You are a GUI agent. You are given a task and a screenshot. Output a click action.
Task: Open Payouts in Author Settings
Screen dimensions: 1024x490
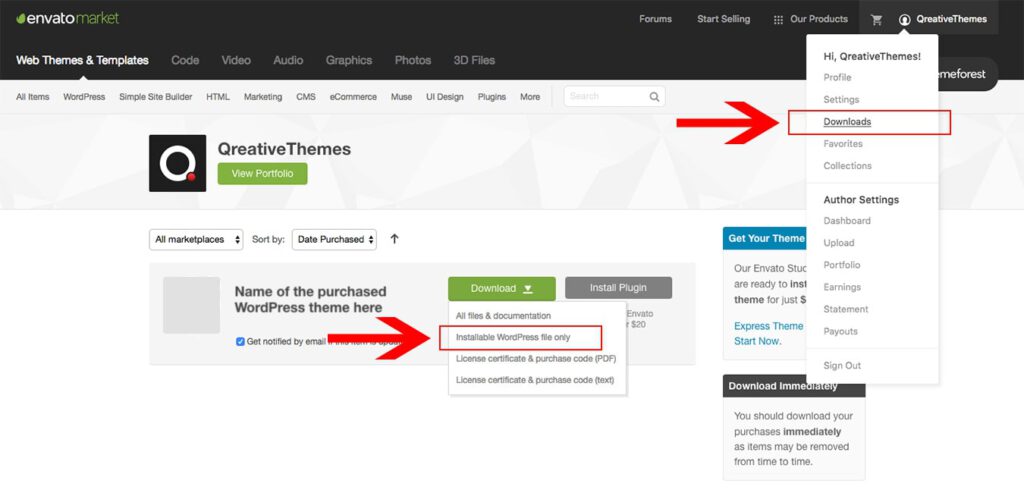(840, 332)
